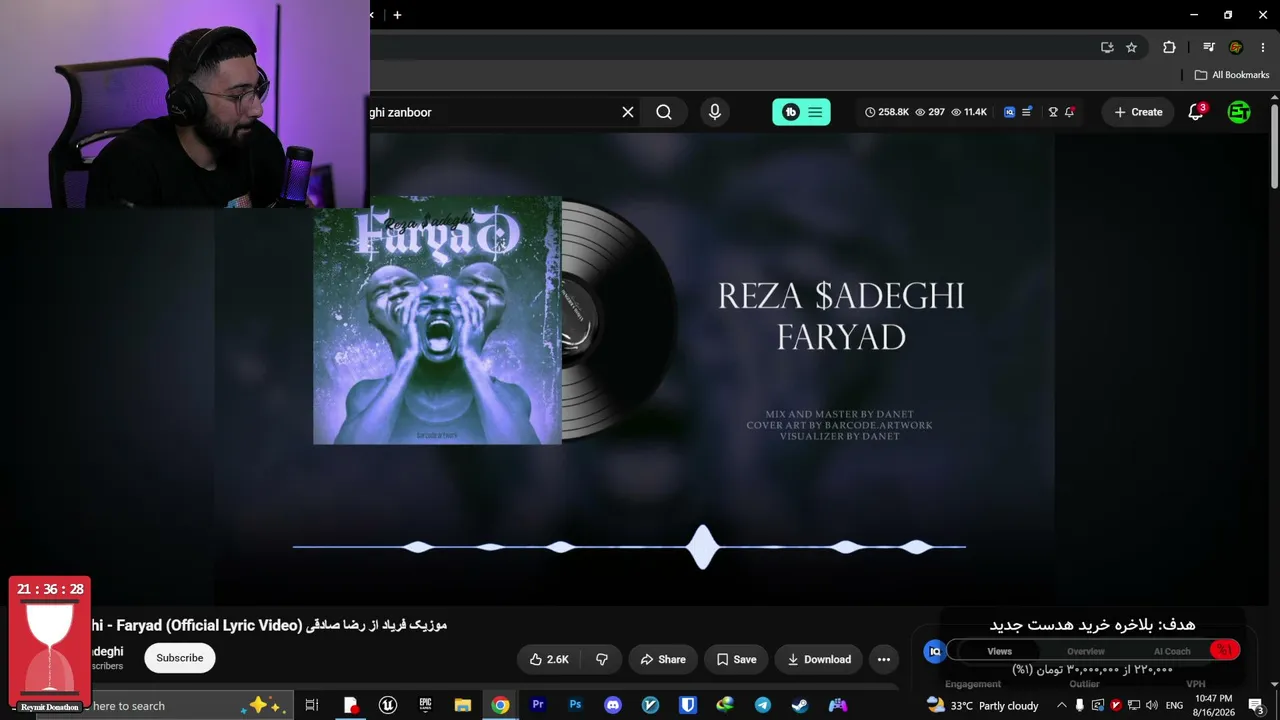Open Task View on the taskbar
The height and width of the screenshot is (720, 1280).
[312, 705]
